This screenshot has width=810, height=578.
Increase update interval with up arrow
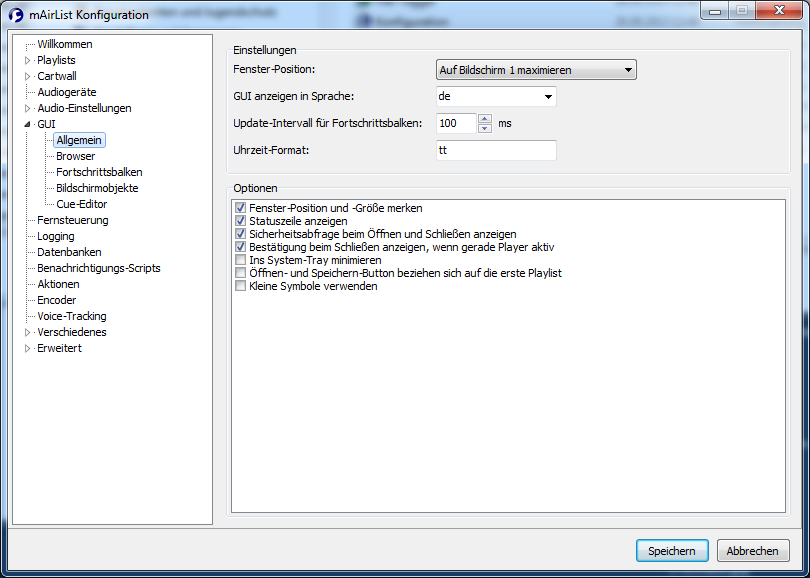485,118
